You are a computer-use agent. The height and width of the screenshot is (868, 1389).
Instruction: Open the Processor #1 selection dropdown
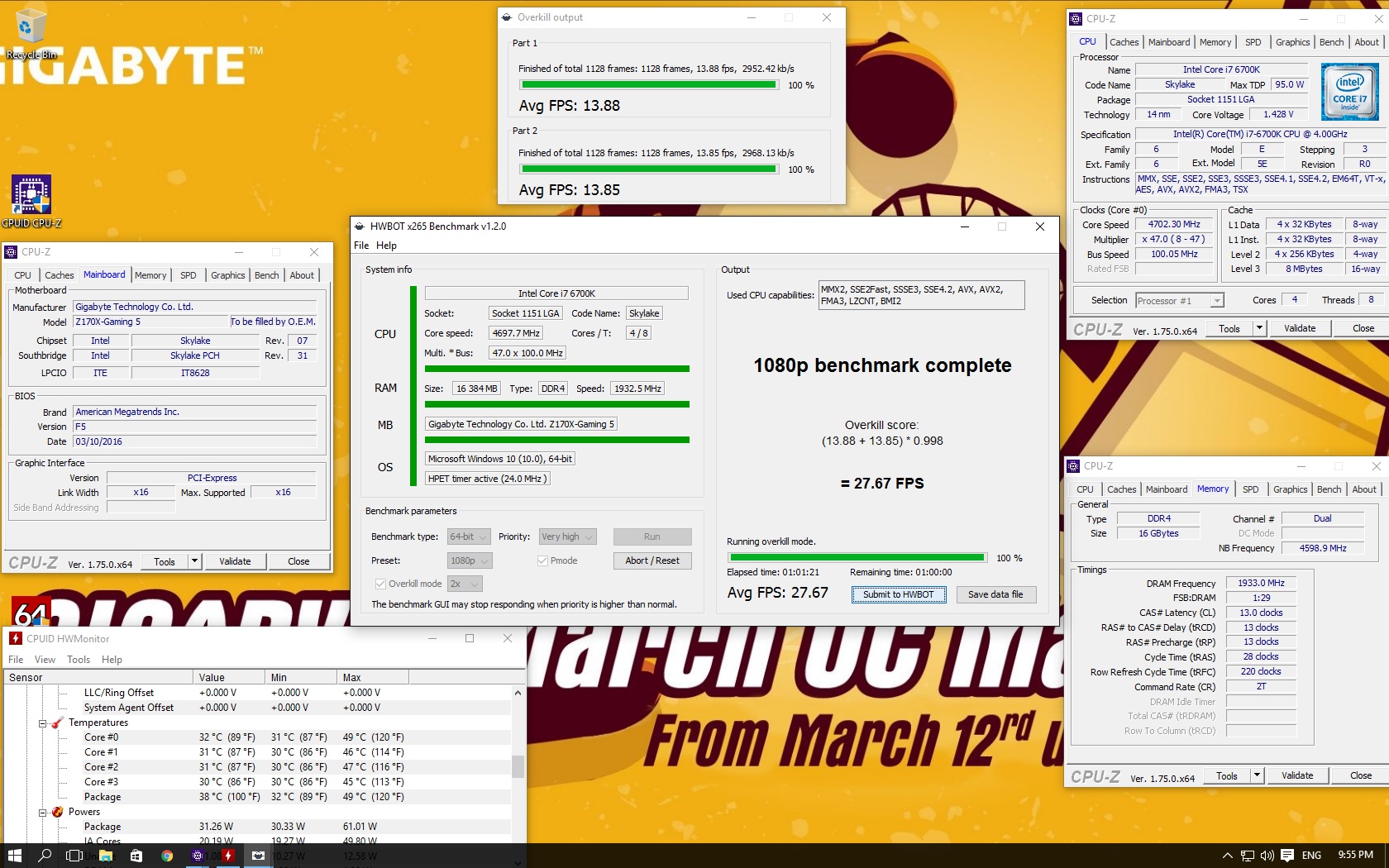click(x=1180, y=301)
